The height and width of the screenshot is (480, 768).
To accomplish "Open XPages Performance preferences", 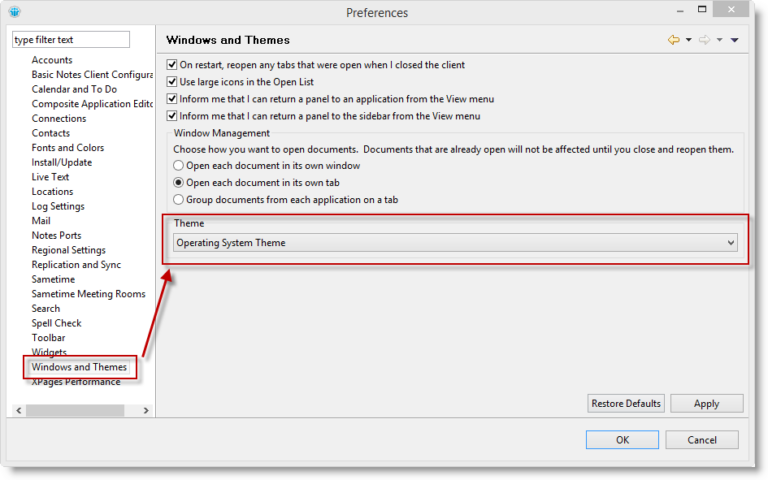I will pos(76,382).
